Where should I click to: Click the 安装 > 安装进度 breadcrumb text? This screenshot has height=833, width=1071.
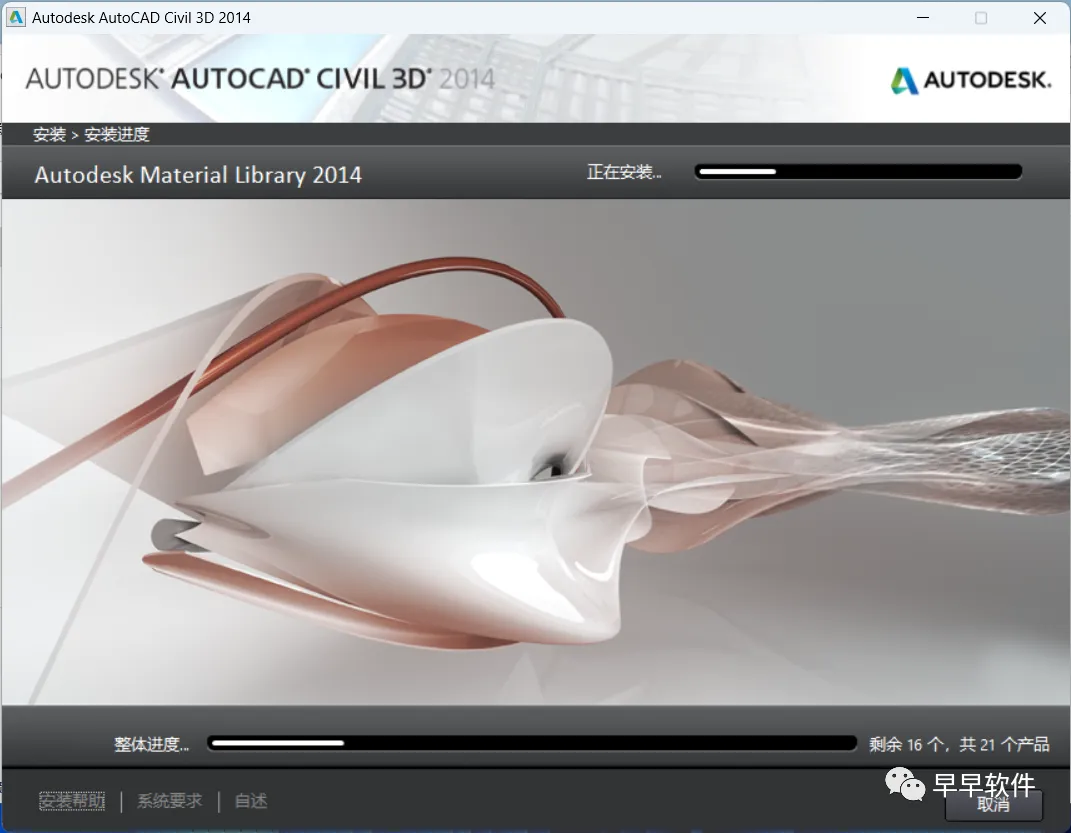[91, 134]
